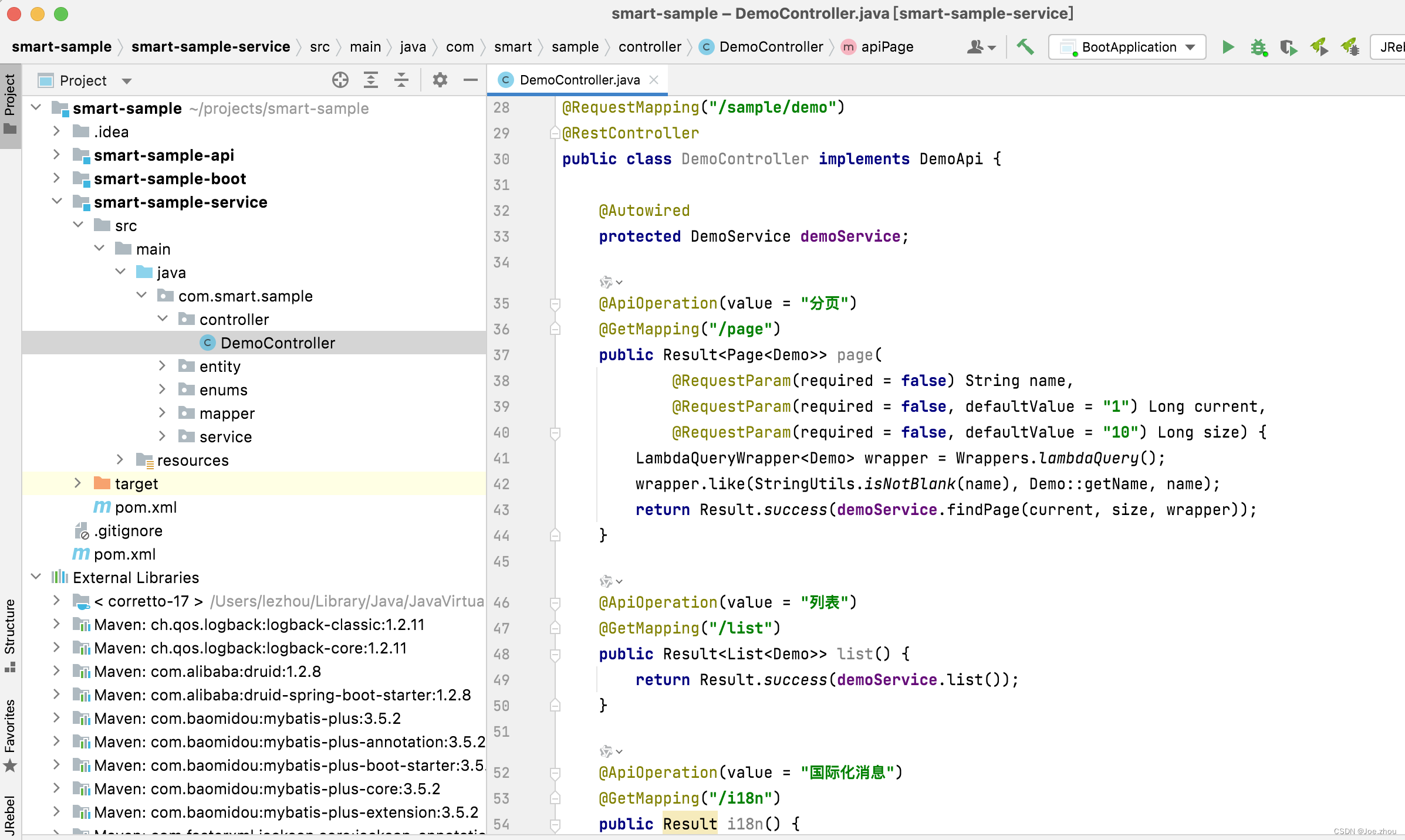1405x840 pixels.
Task: Toggle code fold marker at line 54
Action: click(x=555, y=825)
